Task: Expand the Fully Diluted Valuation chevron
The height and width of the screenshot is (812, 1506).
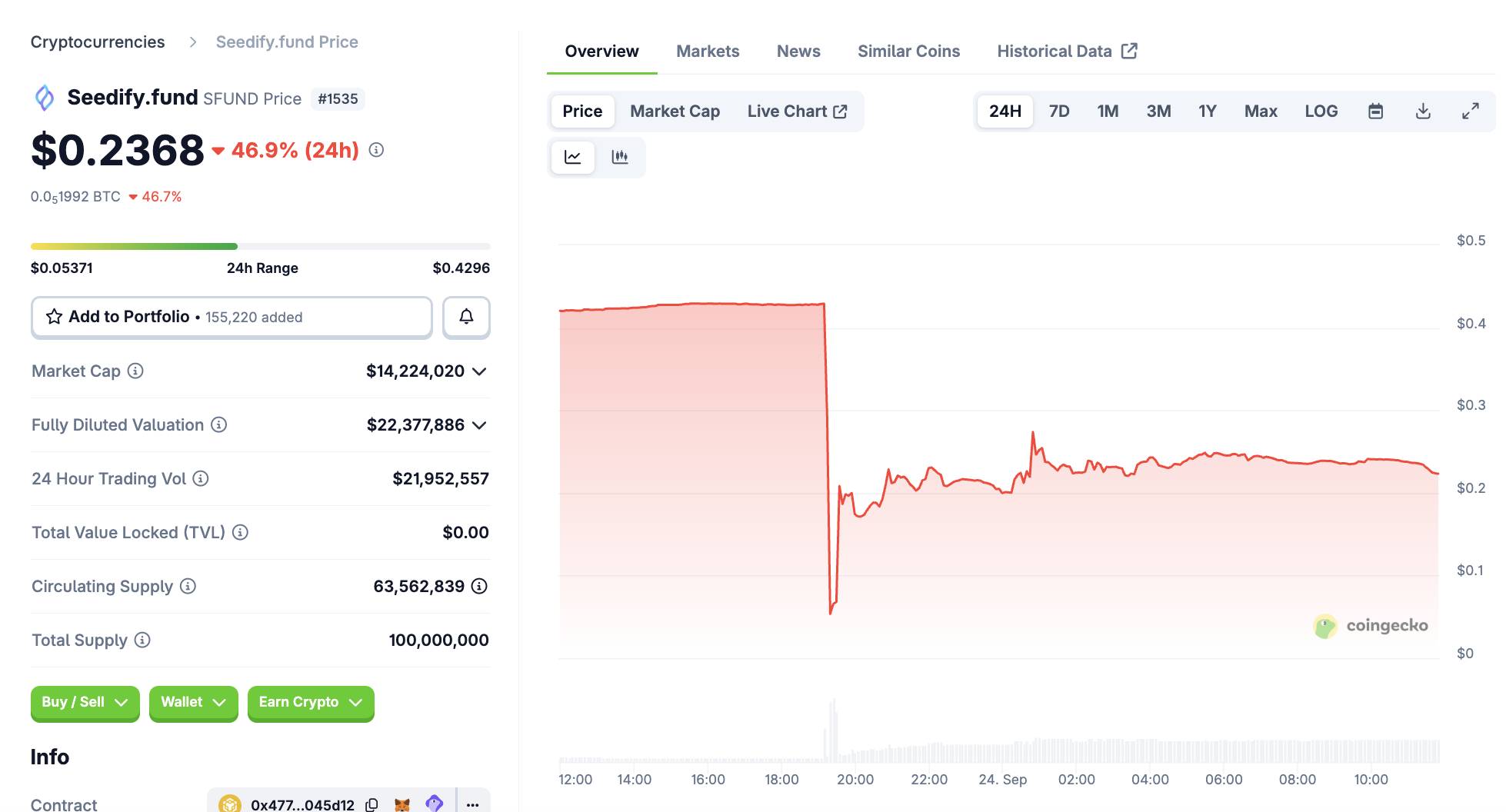Action: click(x=479, y=425)
